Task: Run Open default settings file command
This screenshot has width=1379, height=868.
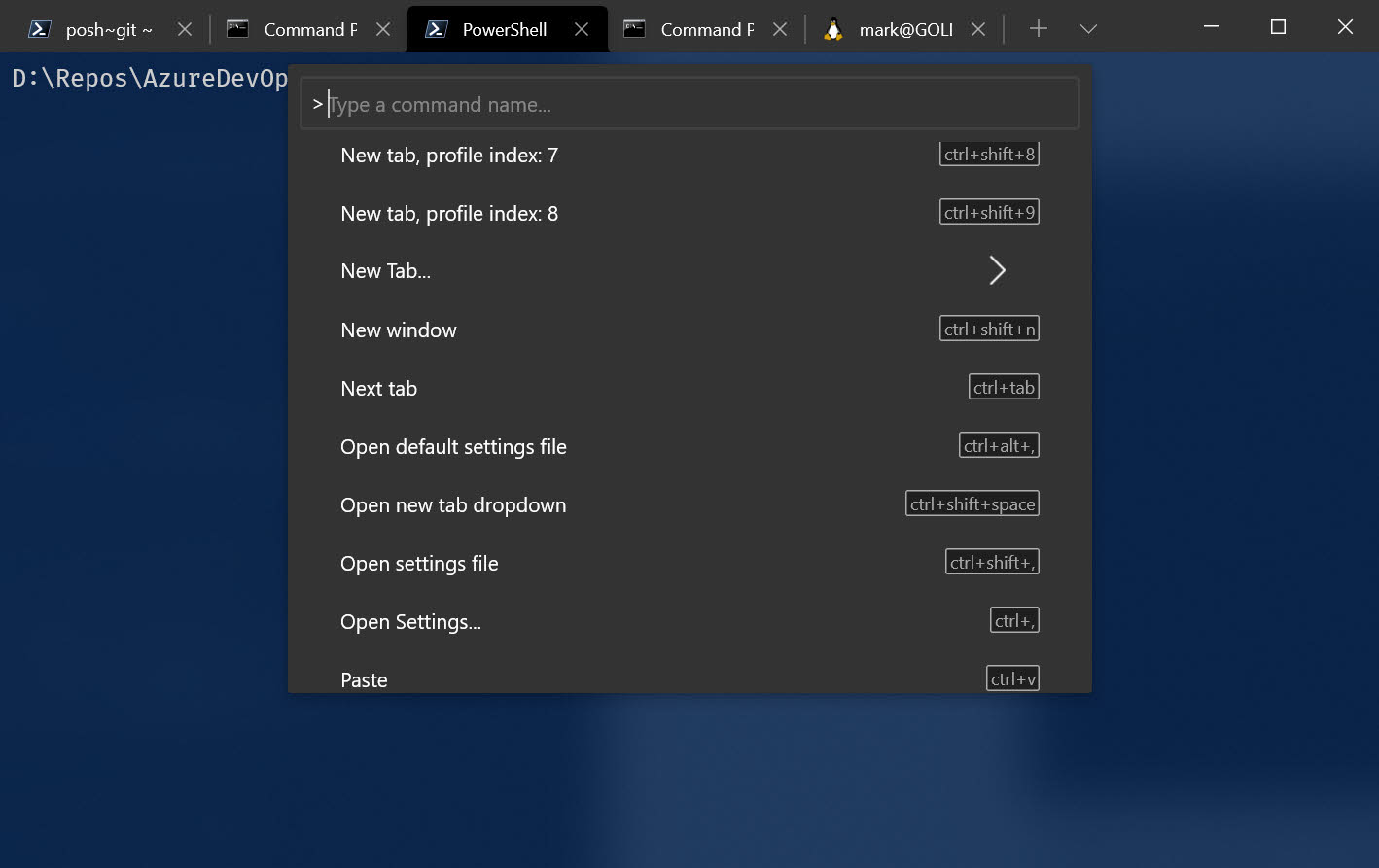Action: (689, 446)
